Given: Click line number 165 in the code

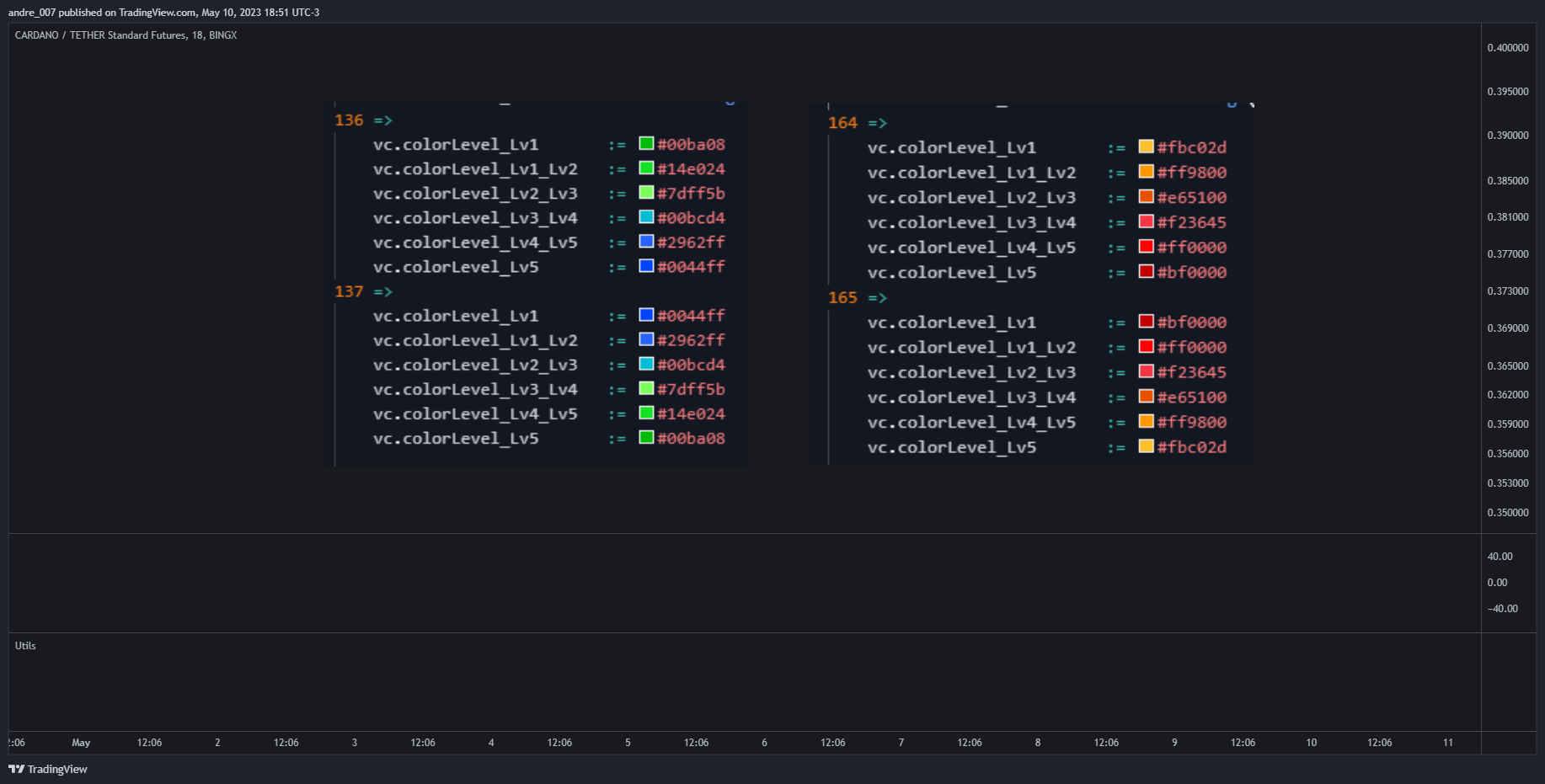Looking at the screenshot, I should click(x=842, y=298).
